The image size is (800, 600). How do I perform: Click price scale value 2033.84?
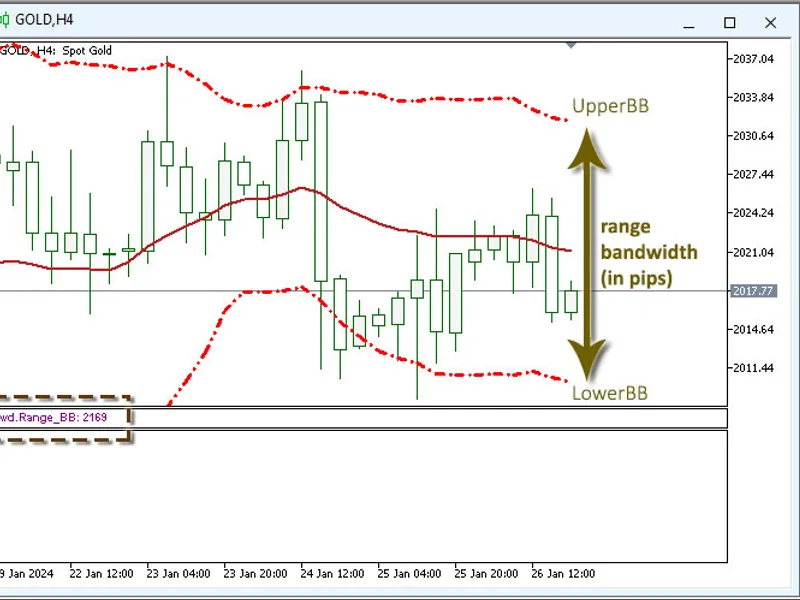pyautogui.click(x=753, y=97)
